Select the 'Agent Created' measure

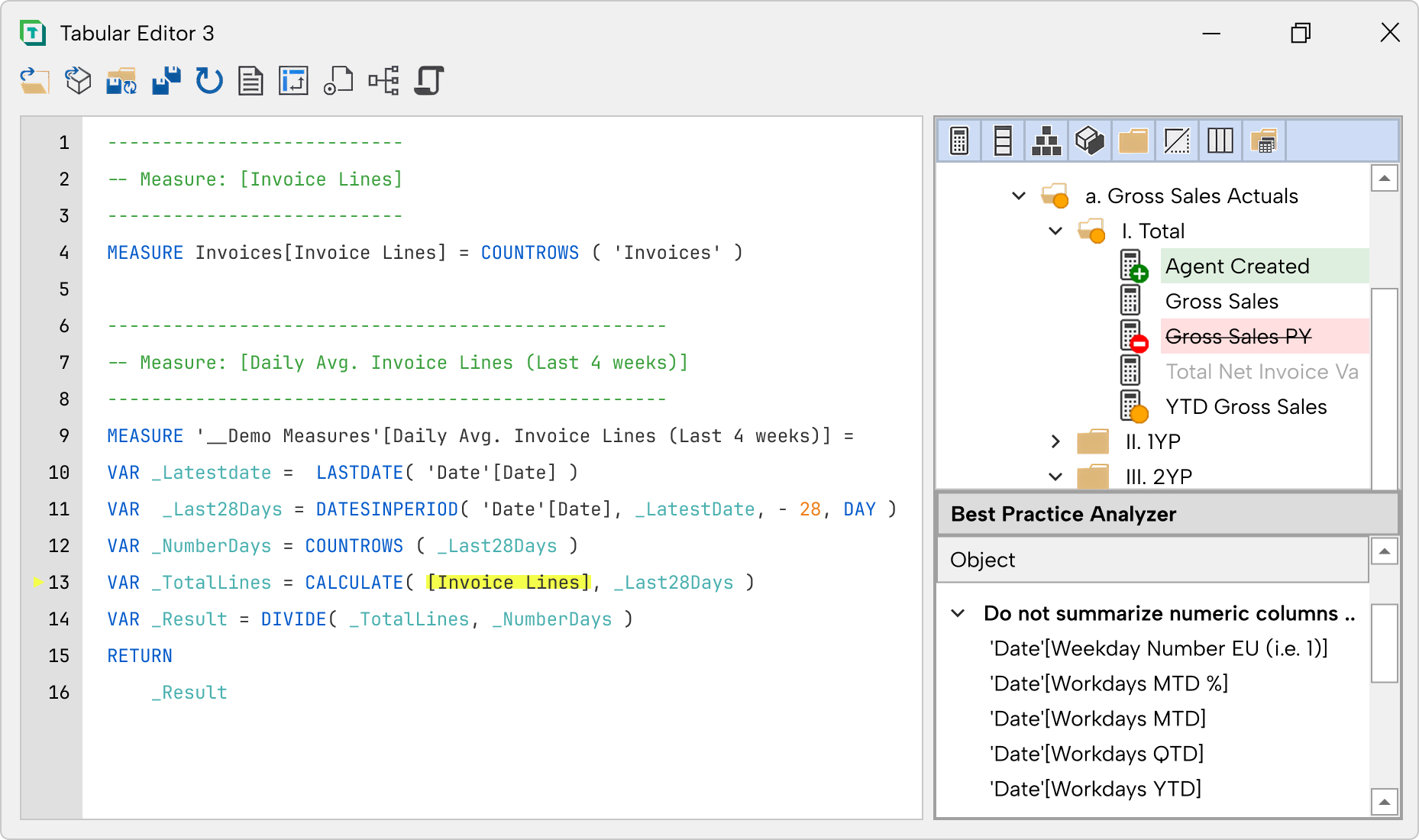[1237, 267]
